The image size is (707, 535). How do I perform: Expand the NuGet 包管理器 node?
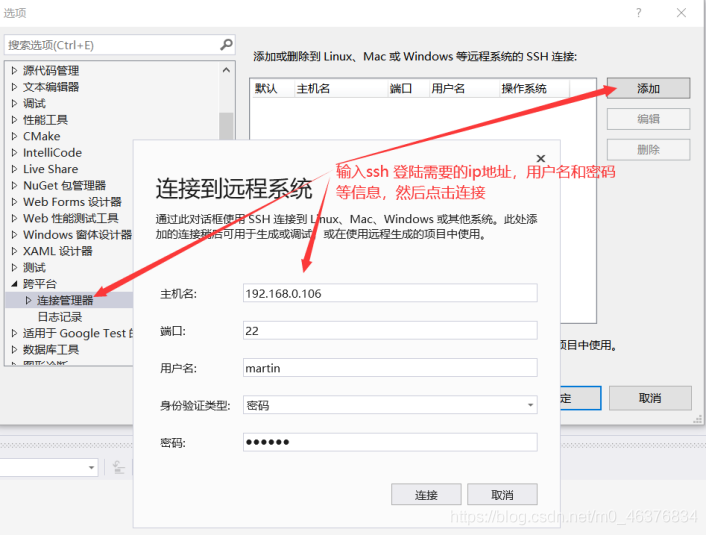[x=14, y=185]
